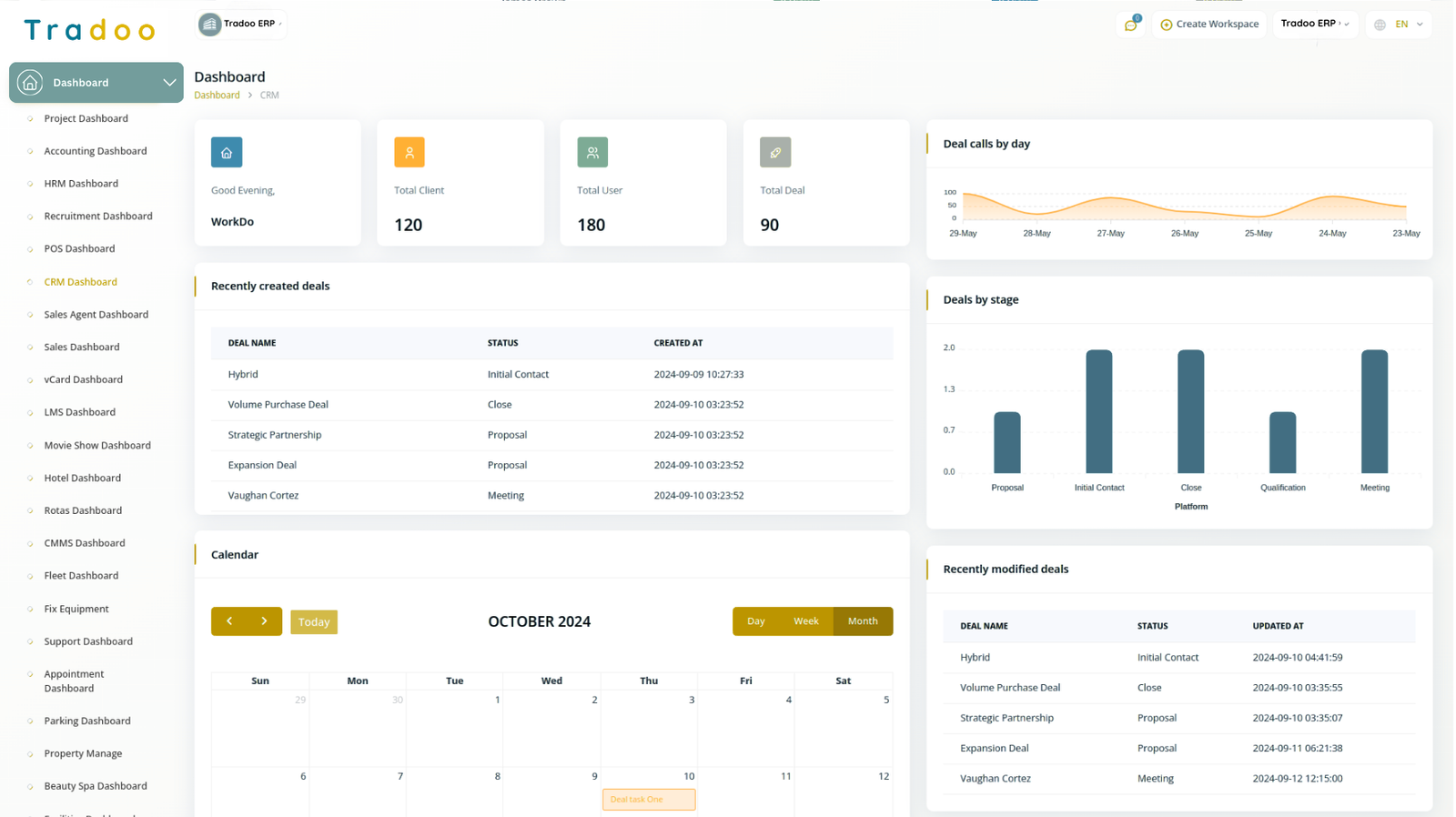Click the Total User group icon

click(x=592, y=153)
